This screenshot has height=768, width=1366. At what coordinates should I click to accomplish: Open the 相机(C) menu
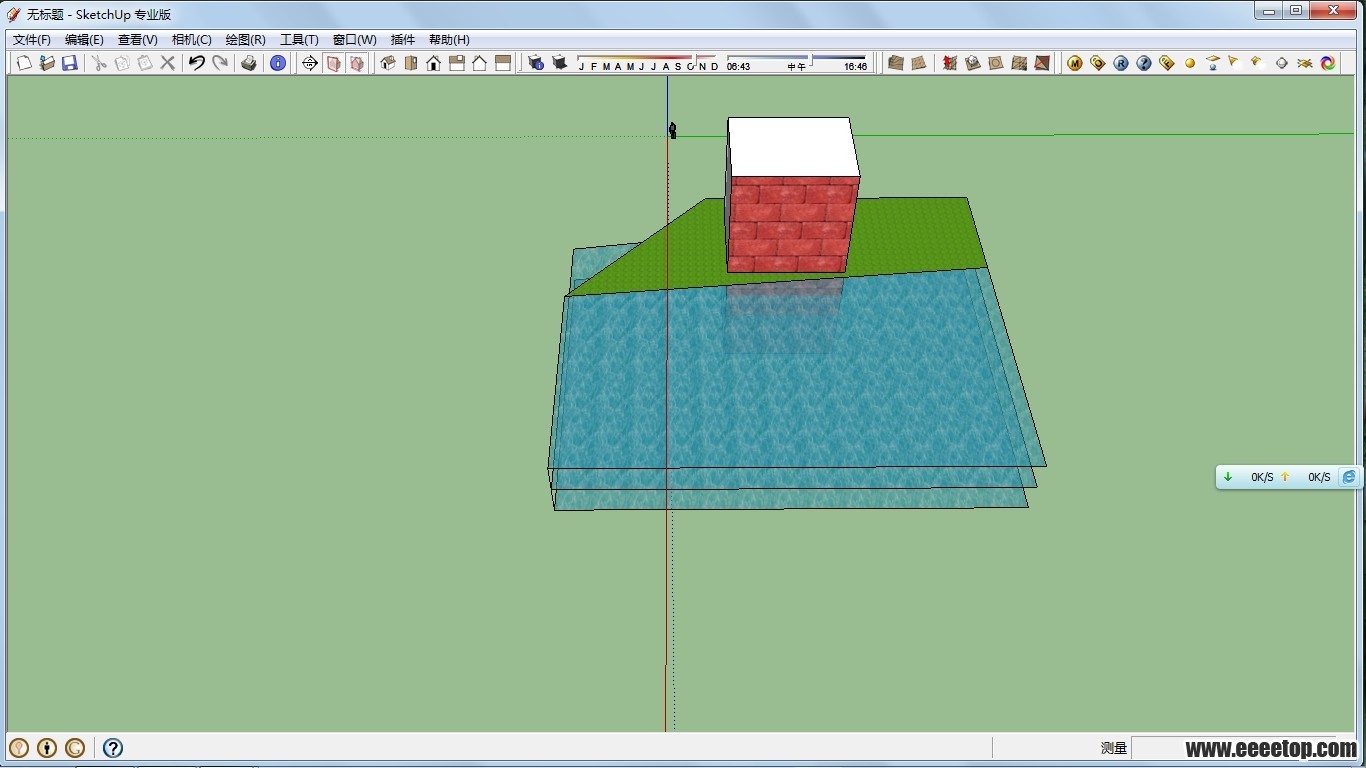(x=192, y=40)
